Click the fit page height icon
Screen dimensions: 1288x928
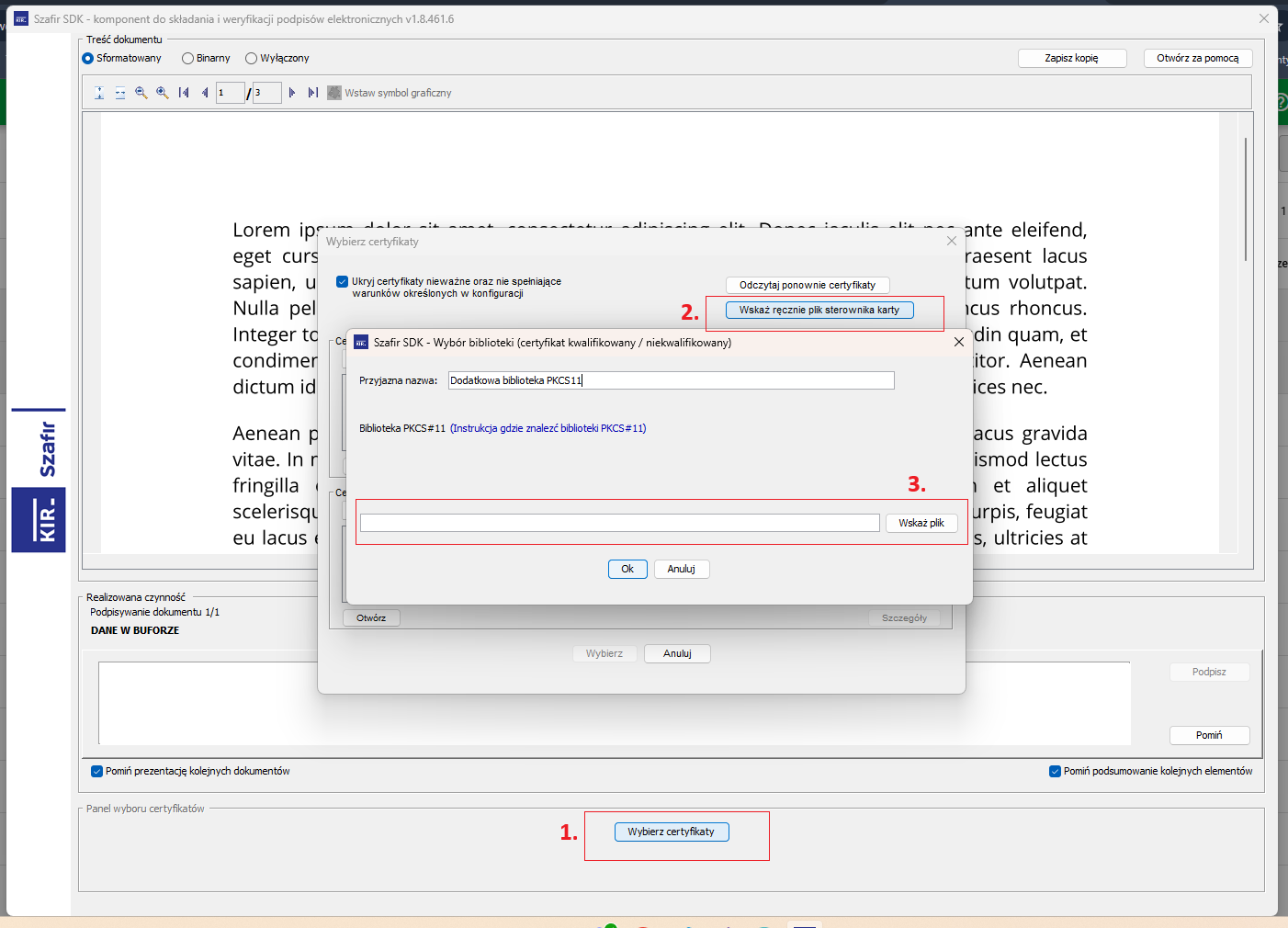point(99,93)
